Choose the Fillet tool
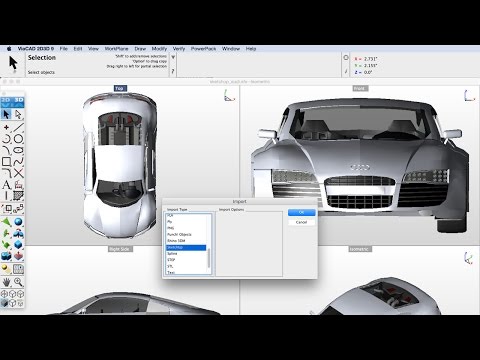Screen dimensions: 480x360 [x=6, y=173]
